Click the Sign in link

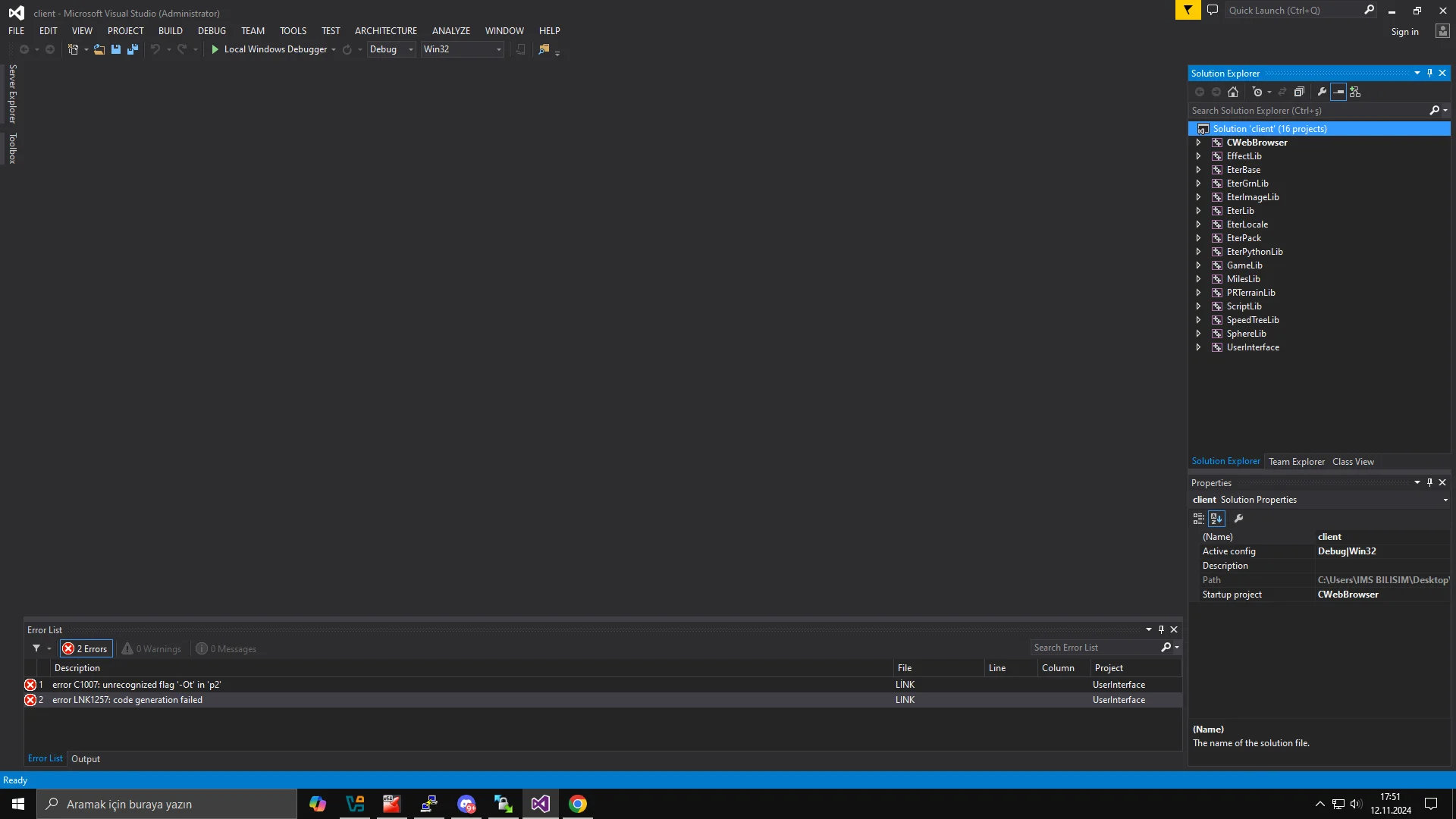tap(1404, 32)
